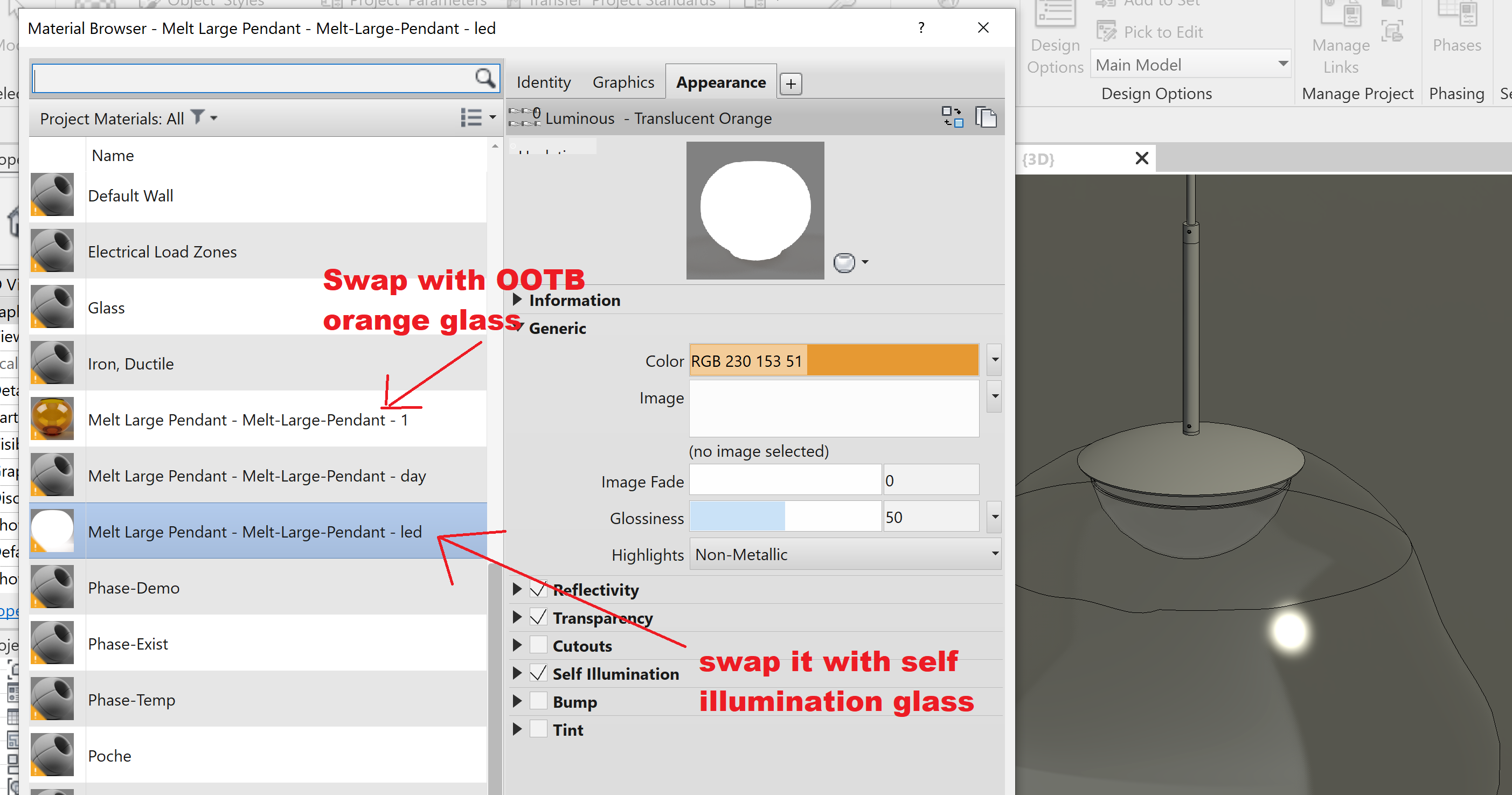Disable the Self Illumination checkbox
The height and width of the screenshot is (795, 1512).
tap(538, 673)
